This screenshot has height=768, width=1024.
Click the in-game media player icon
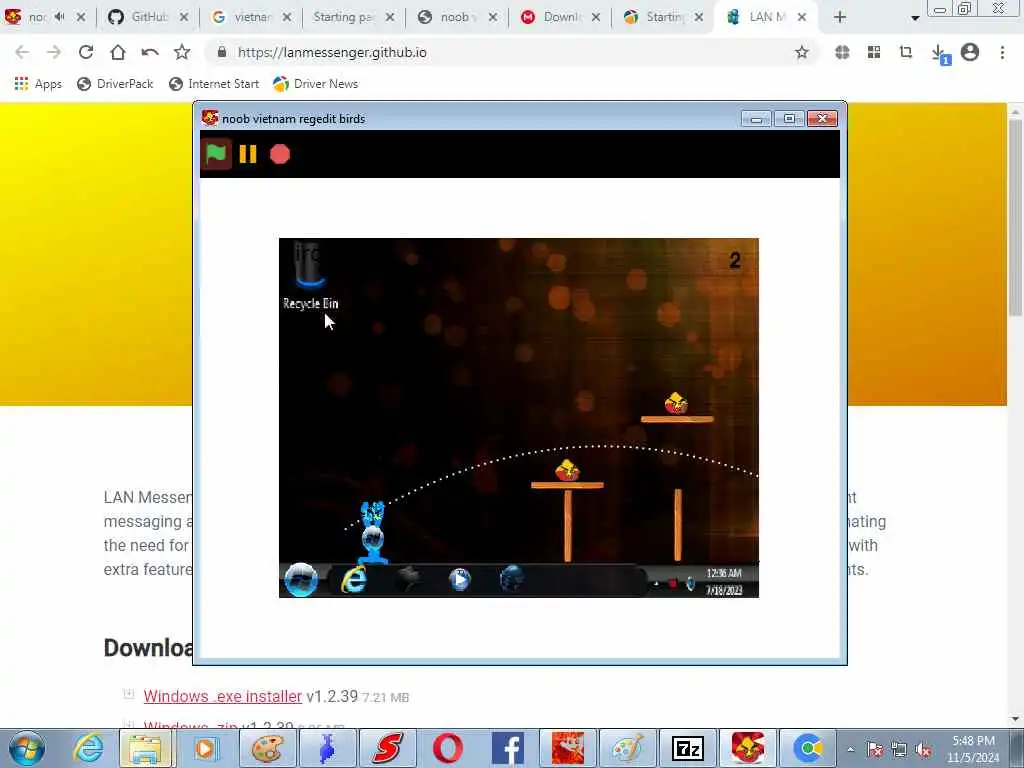[460, 579]
